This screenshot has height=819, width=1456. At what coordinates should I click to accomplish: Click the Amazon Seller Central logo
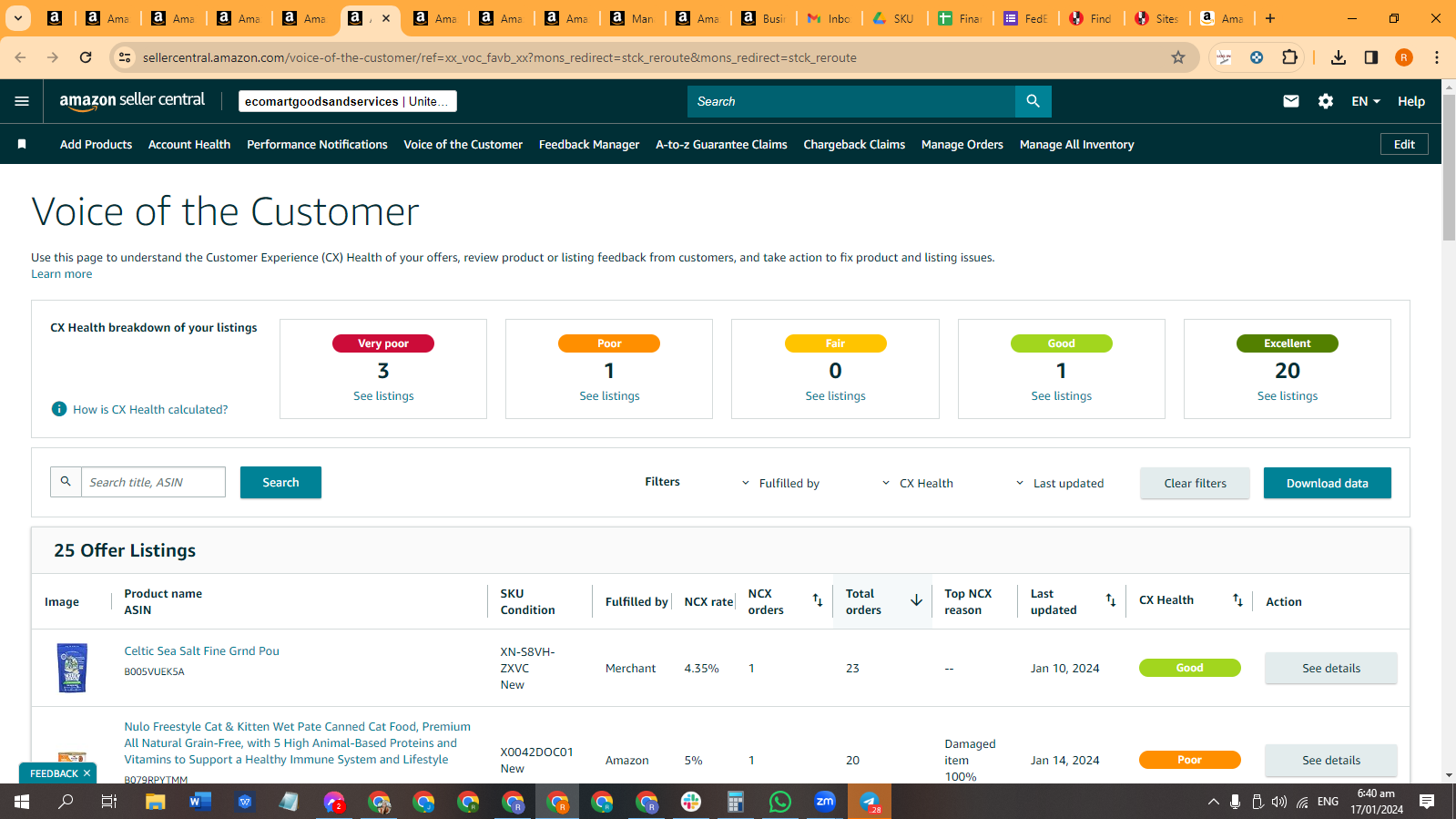tap(132, 101)
